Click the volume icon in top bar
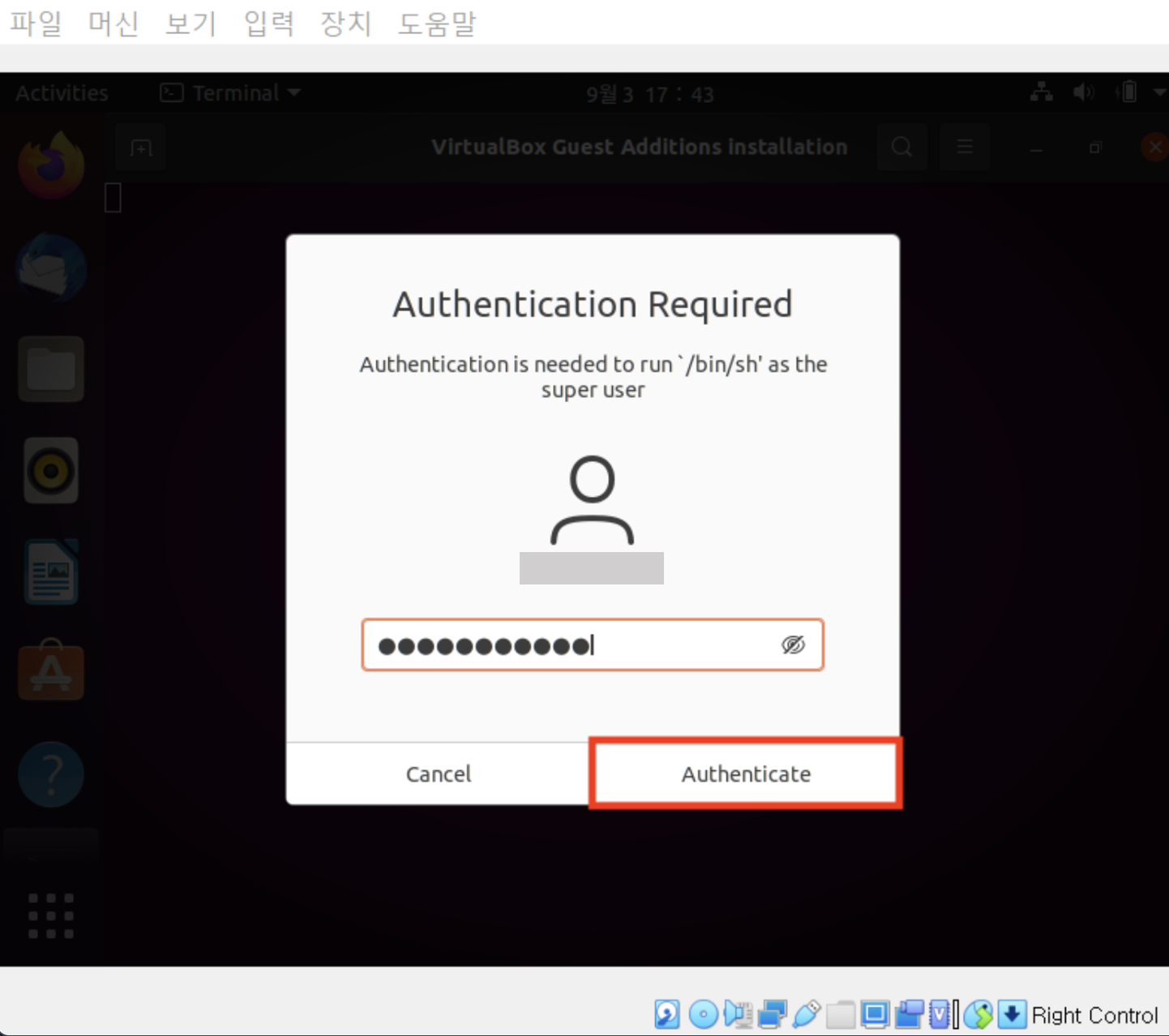1169x1036 pixels. coord(1083,92)
